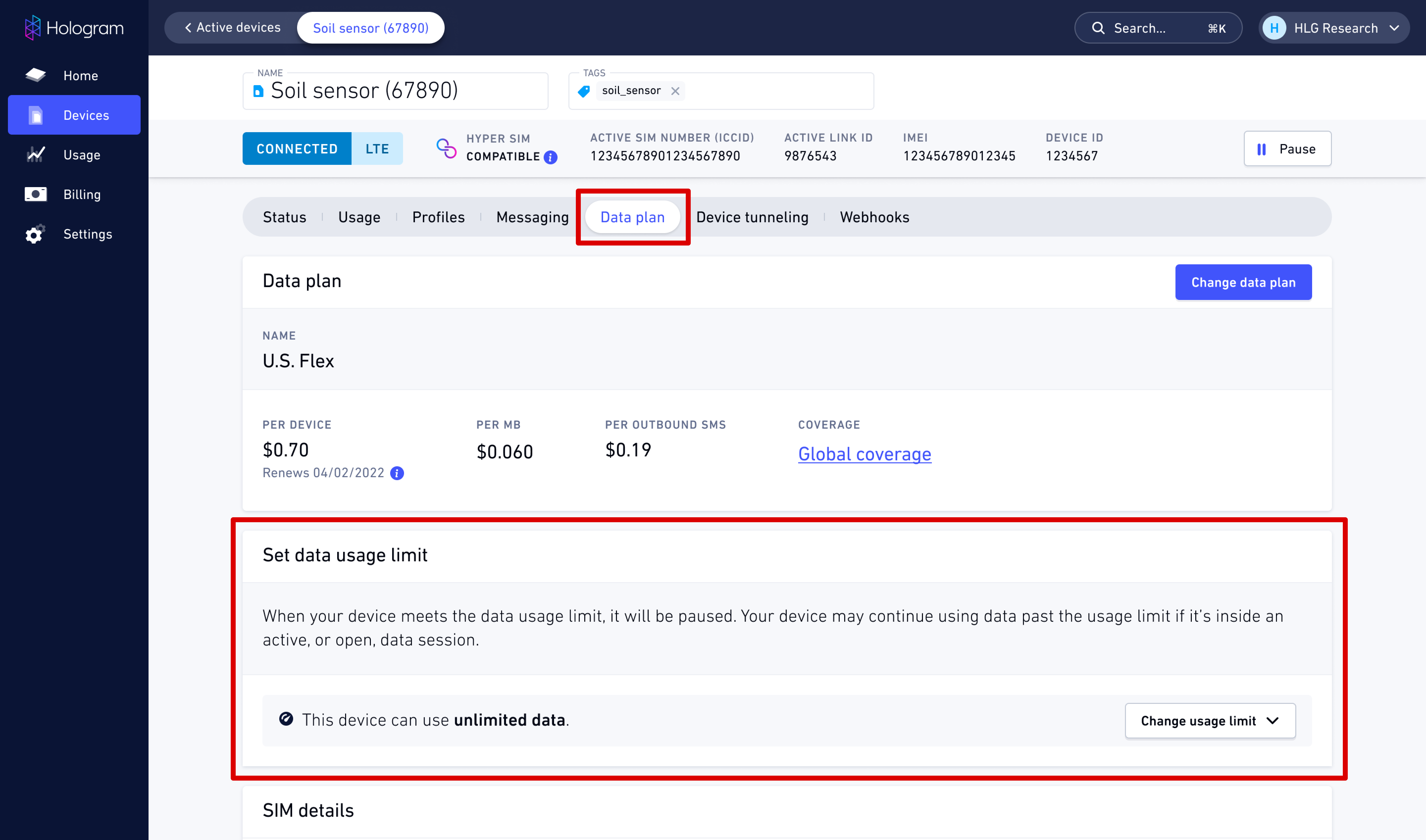
Task: Click the Active Link ID 9876543
Action: (810, 156)
